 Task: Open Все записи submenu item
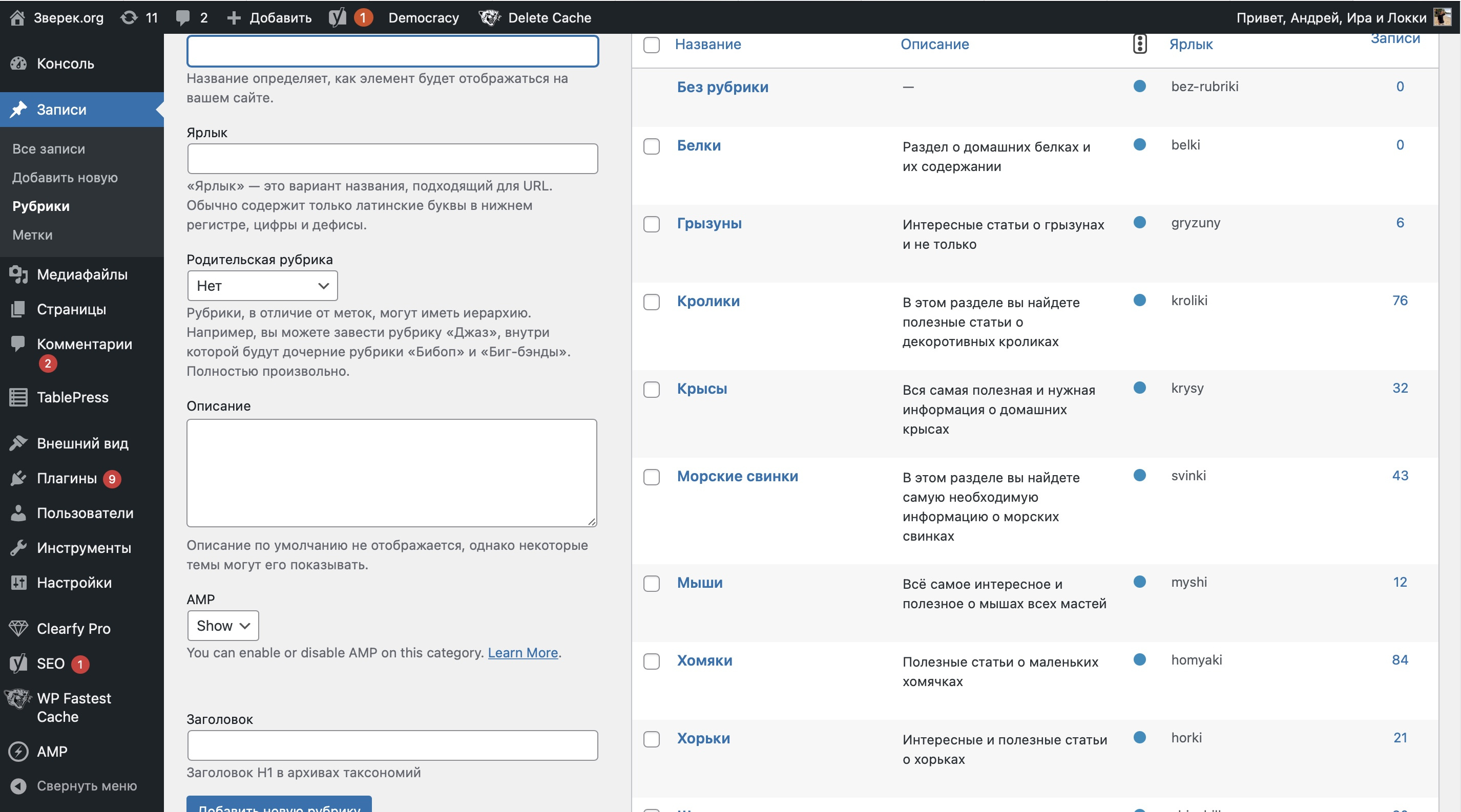point(49,149)
